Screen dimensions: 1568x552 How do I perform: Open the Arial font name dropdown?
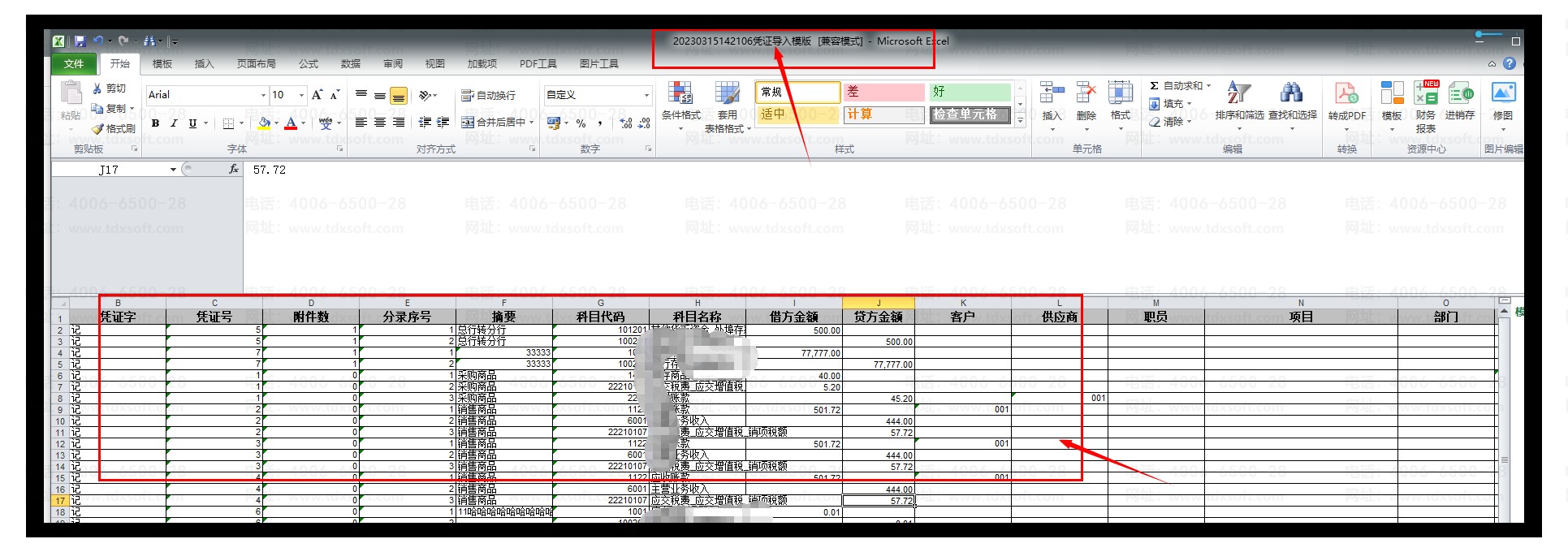(262, 95)
